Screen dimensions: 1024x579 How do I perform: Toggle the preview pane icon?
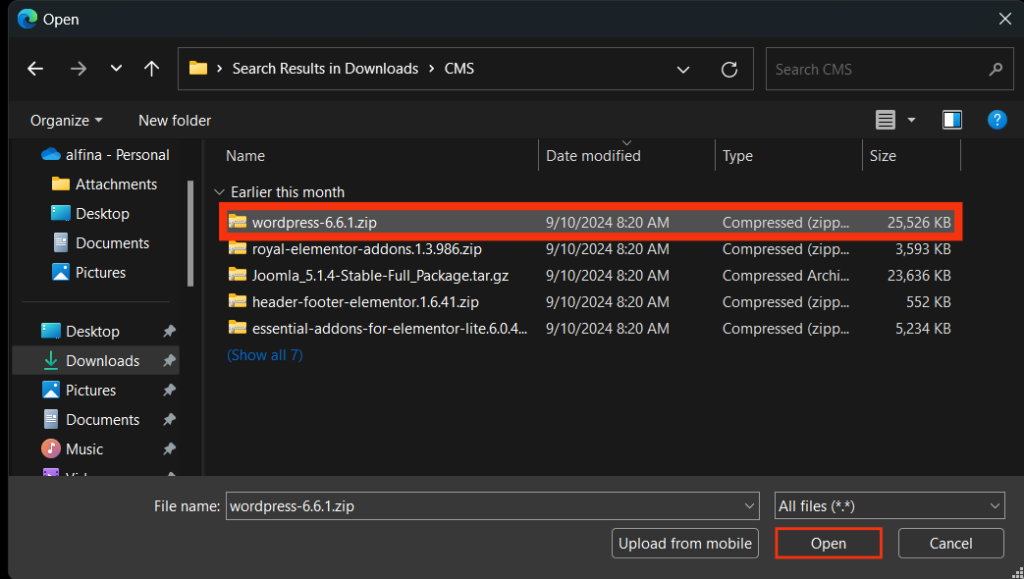point(951,120)
